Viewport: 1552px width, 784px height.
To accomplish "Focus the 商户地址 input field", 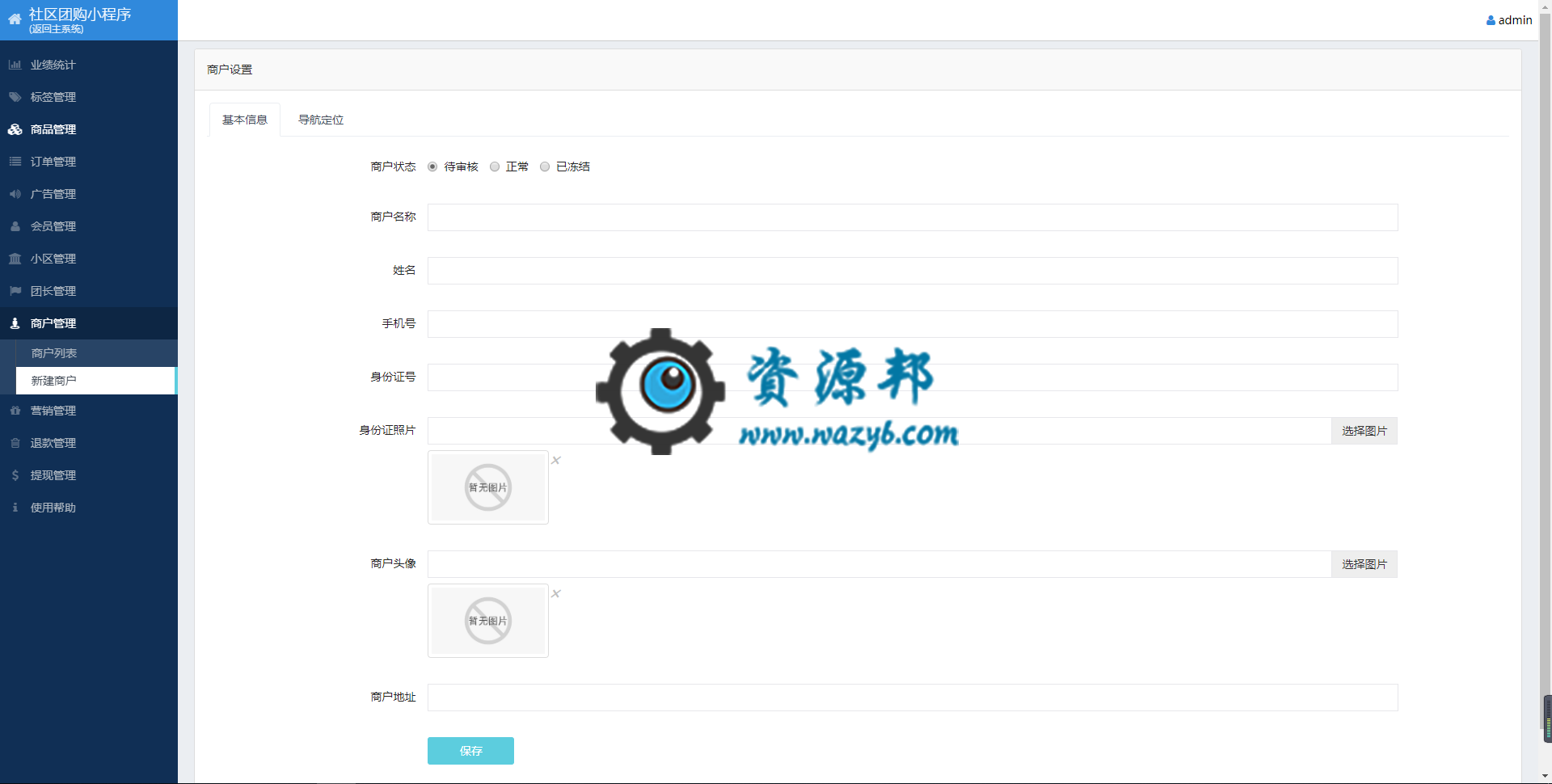I will coord(913,698).
